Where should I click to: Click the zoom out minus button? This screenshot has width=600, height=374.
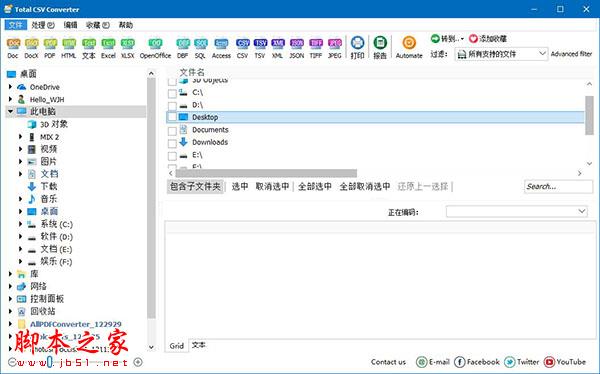[12, 362]
